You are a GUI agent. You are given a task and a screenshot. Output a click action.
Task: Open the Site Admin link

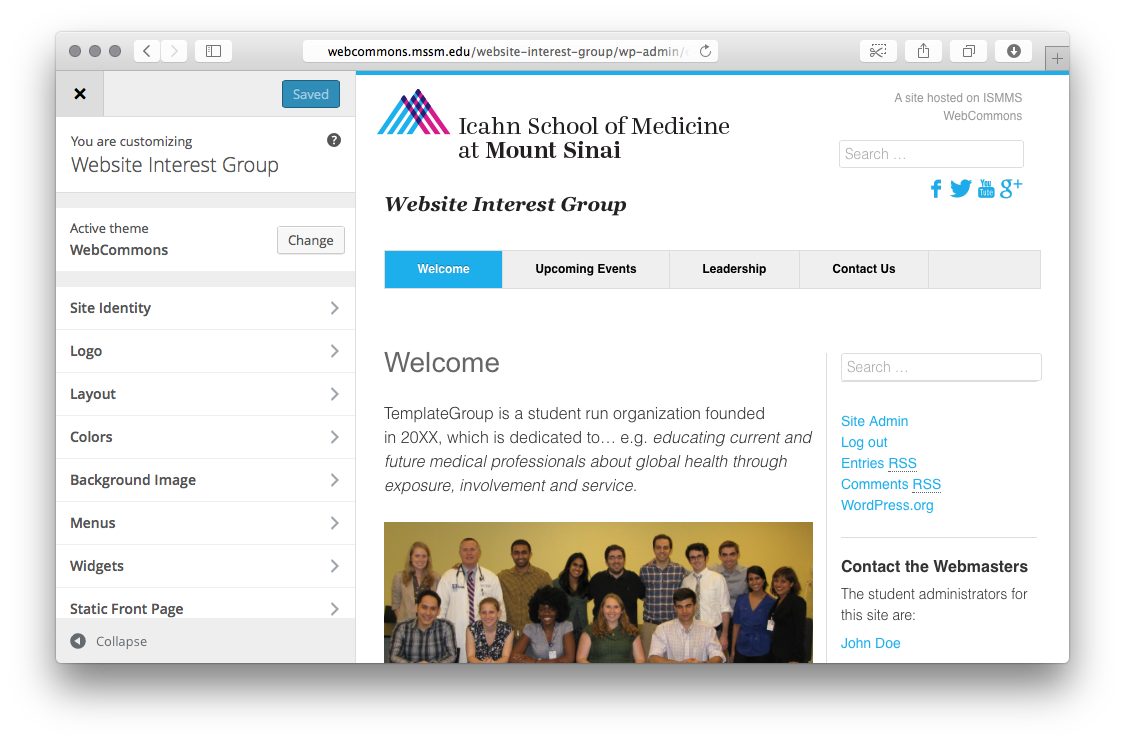[x=875, y=421]
